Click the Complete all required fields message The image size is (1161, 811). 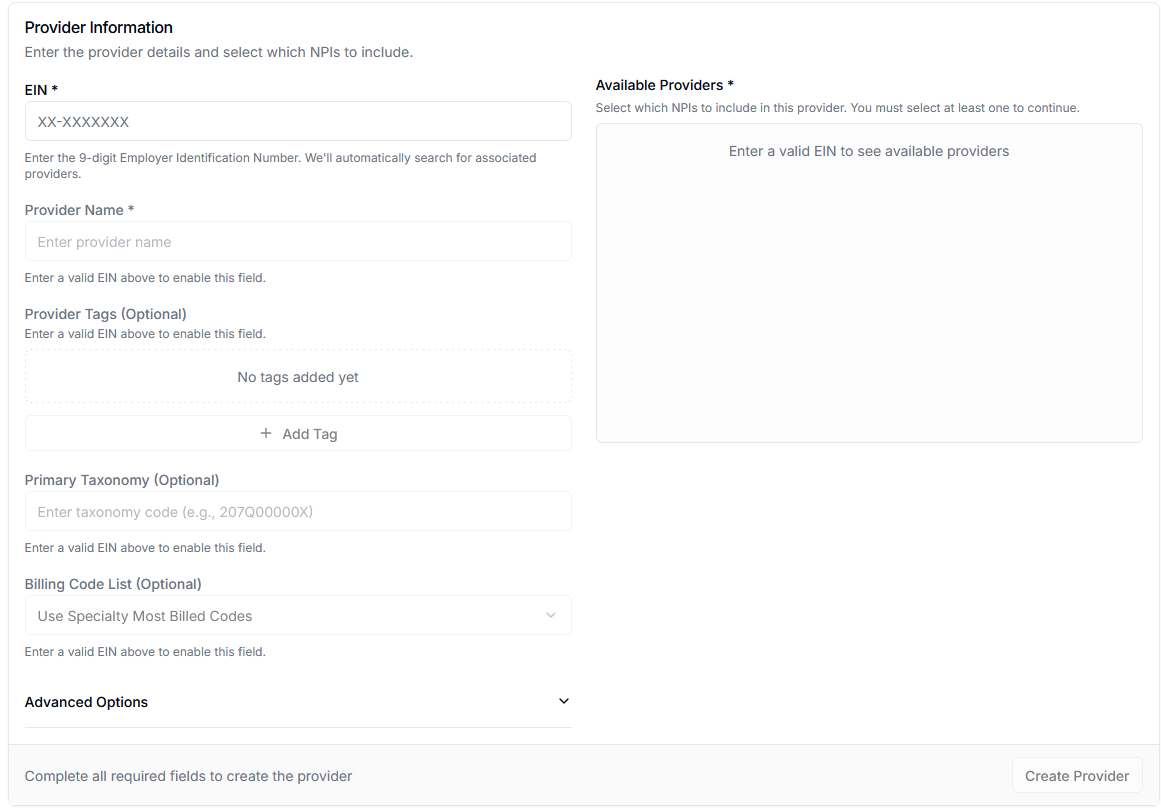tap(188, 775)
